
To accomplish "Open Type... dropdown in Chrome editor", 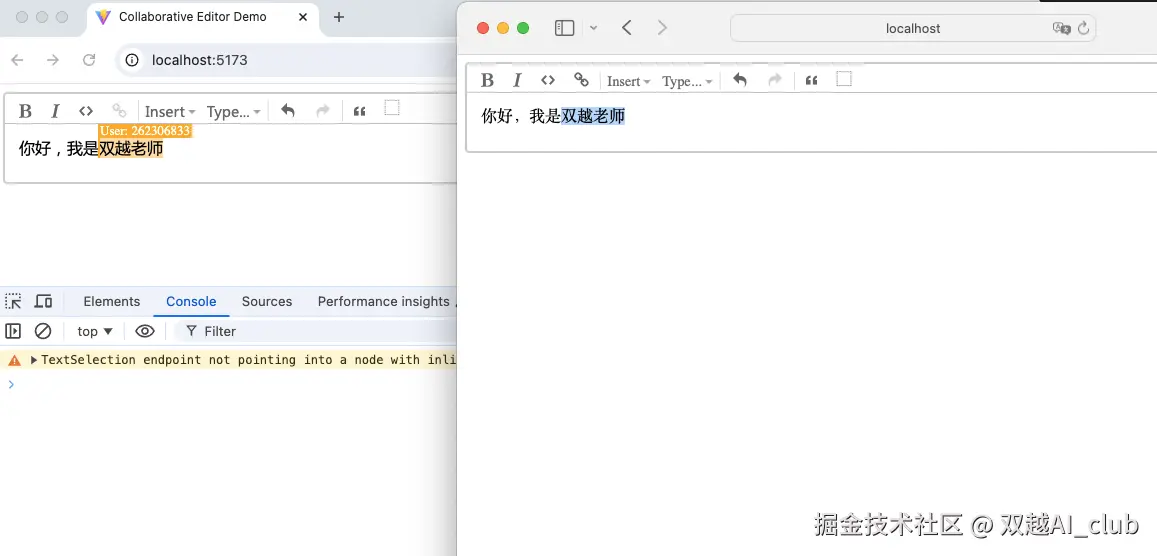I will (233, 111).
